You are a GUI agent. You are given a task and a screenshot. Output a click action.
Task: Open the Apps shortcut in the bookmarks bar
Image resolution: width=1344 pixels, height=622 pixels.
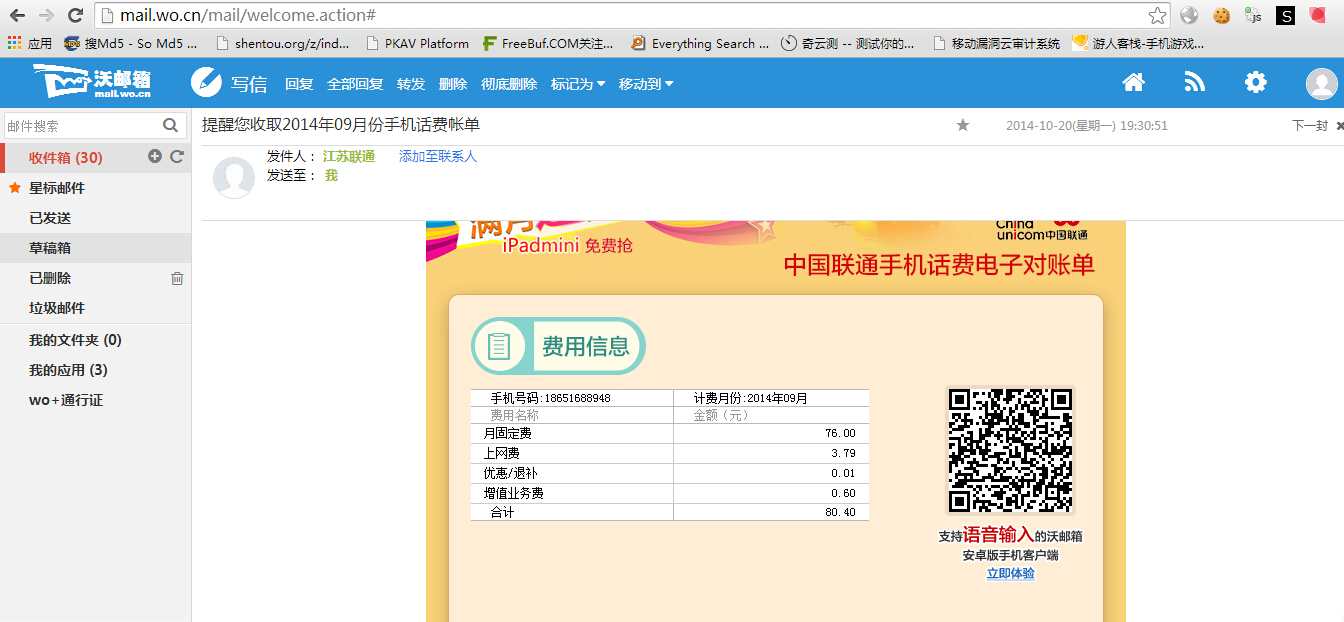pyautogui.click(x=29, y=43)
